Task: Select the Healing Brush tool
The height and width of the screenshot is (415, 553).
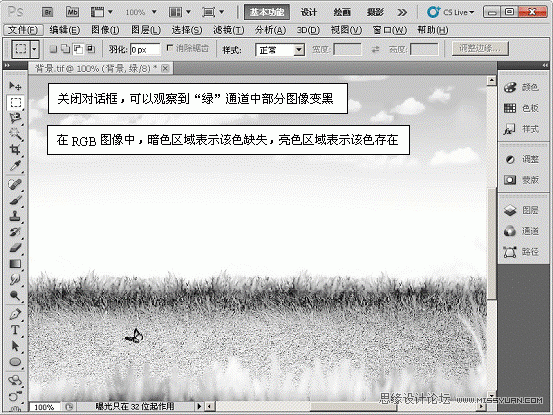Action: click(15, 184)
